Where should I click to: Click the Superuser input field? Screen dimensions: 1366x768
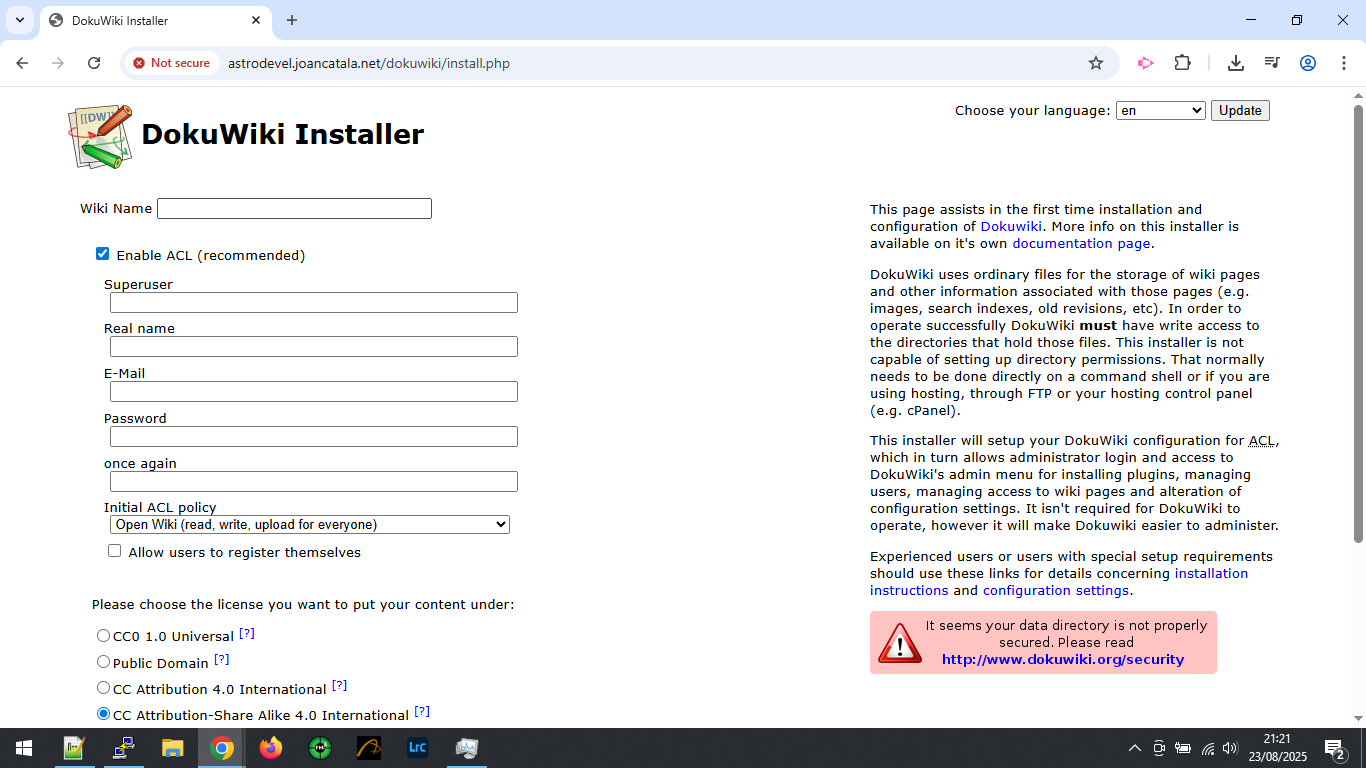pyautogui.click(x=314, y=302)
